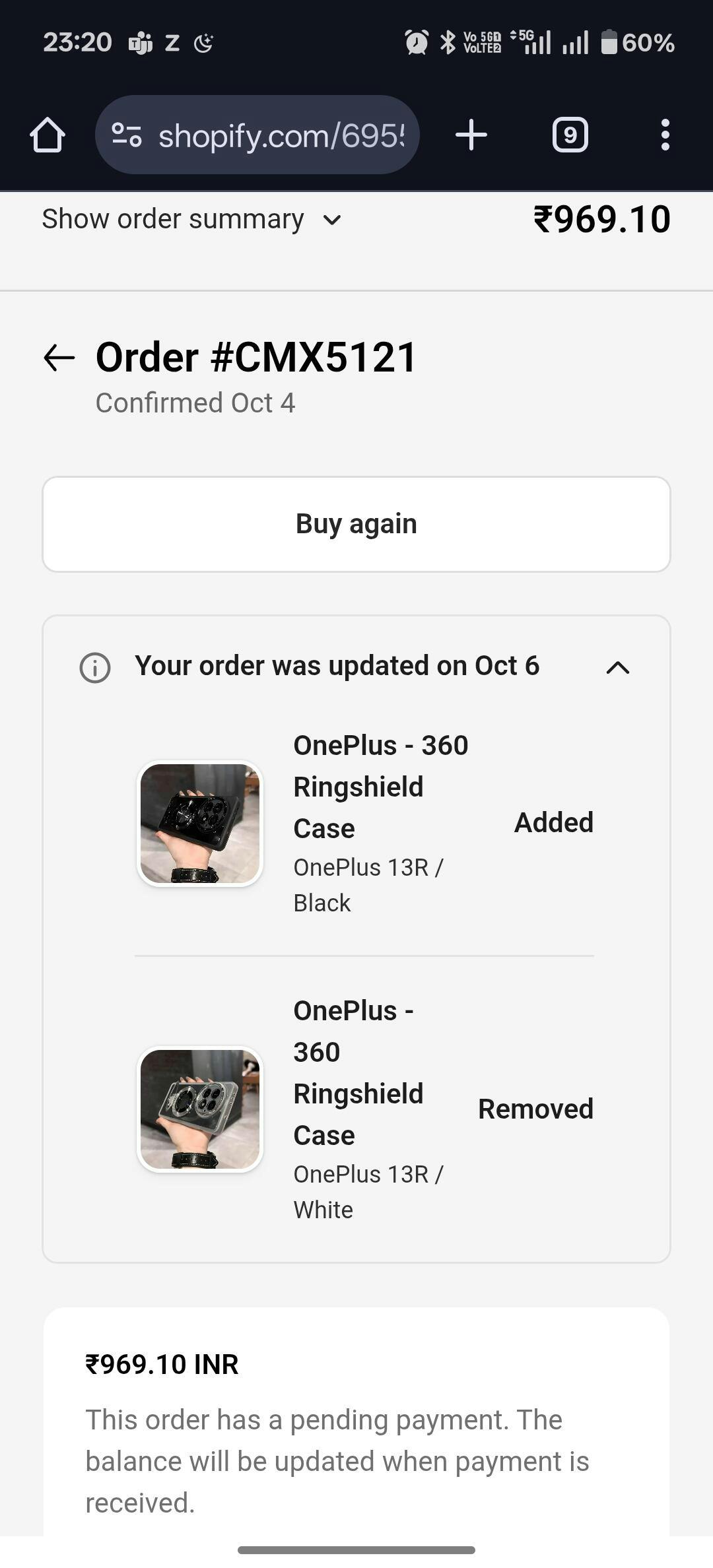Tap the battery indicator showing 60%
713x1568 pixels.
coord(638,43)
